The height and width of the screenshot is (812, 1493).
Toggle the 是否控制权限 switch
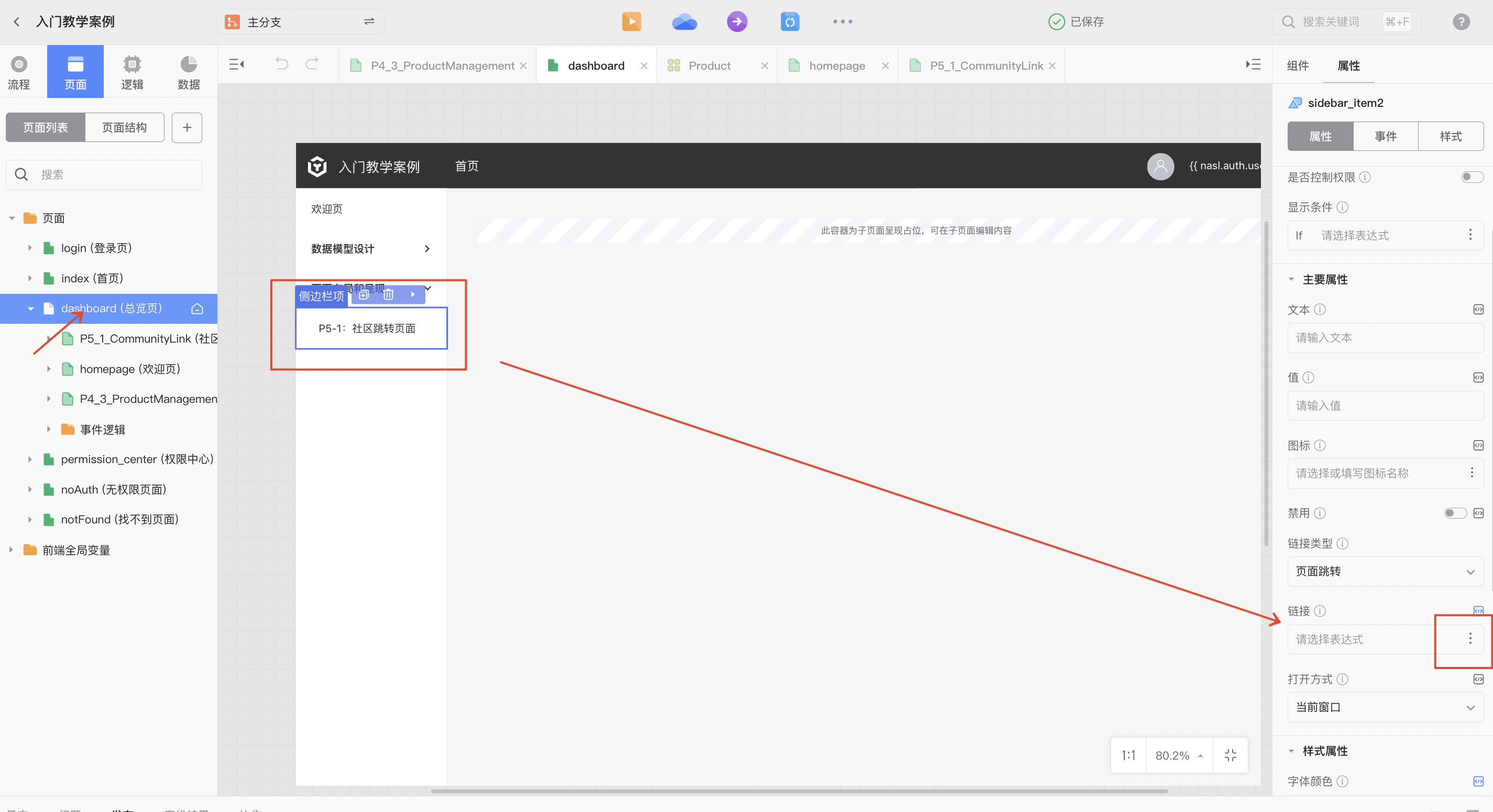tap(1471, 177)
